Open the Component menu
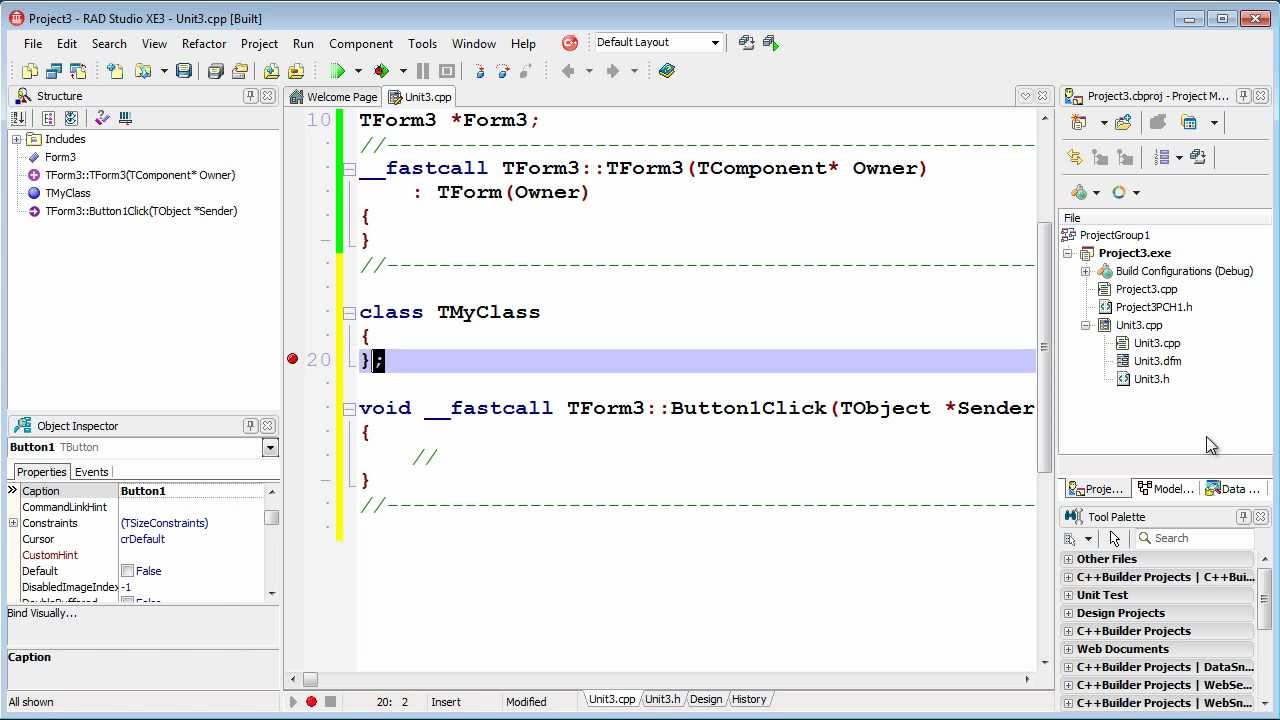This screenshot has height=720, width=1280. pos(361,43)
